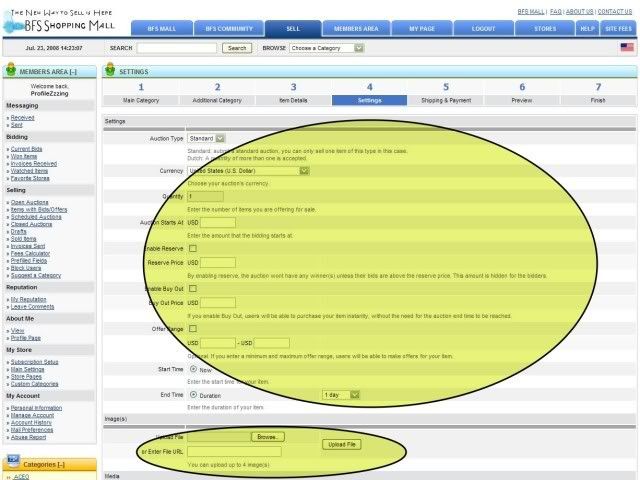Go to step 2 Additional Category

point(217,100)
